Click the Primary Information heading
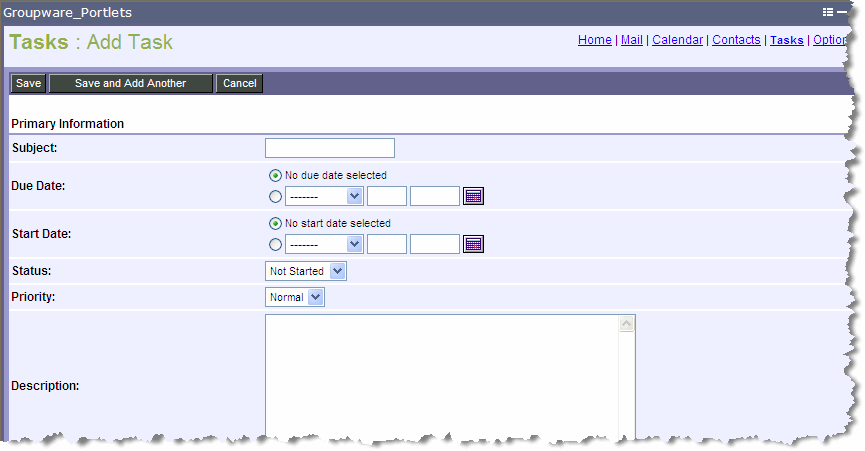The image size is (865, 451). pyautogui.click(x=67, y=124)
